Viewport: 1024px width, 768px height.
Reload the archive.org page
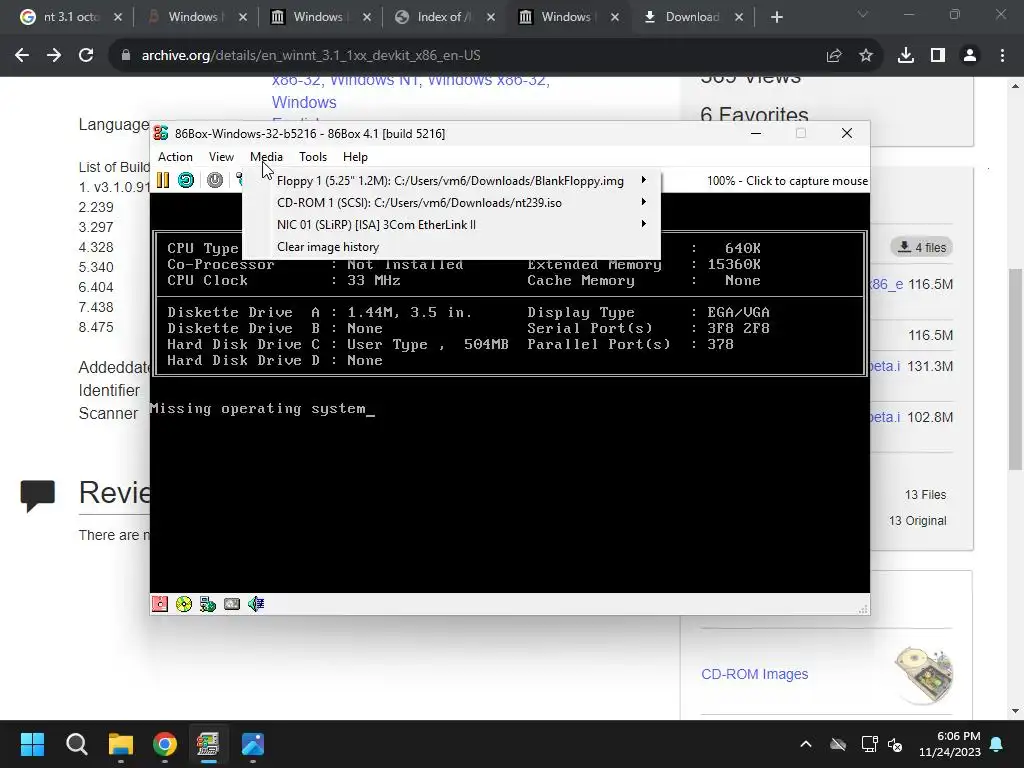click(86, 56)
